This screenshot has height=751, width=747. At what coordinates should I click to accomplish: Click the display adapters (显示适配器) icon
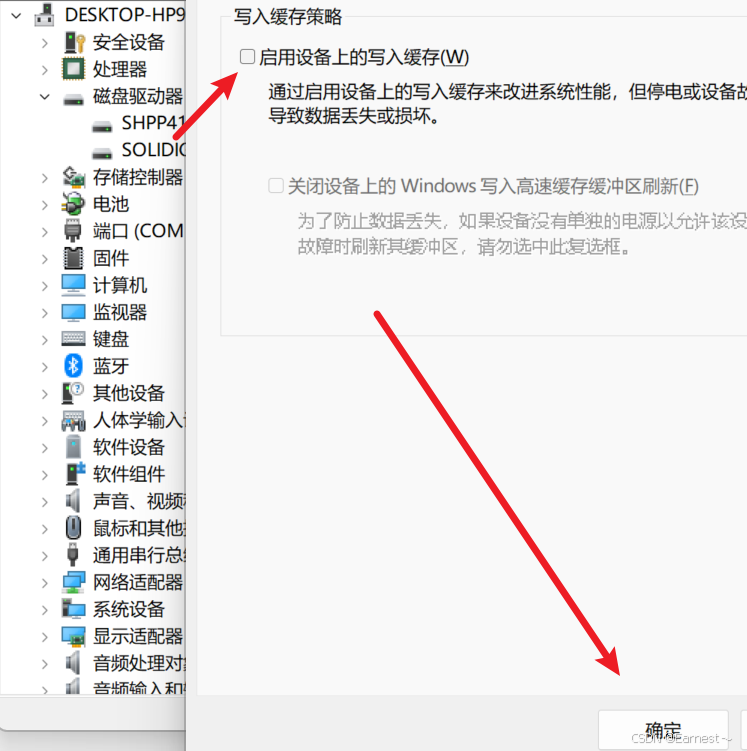click(73, 637)
